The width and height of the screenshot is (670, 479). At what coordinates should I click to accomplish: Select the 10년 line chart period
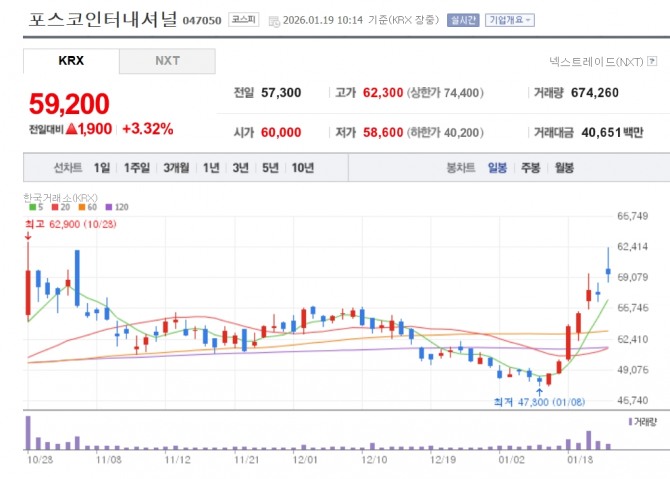pos(303,168)
